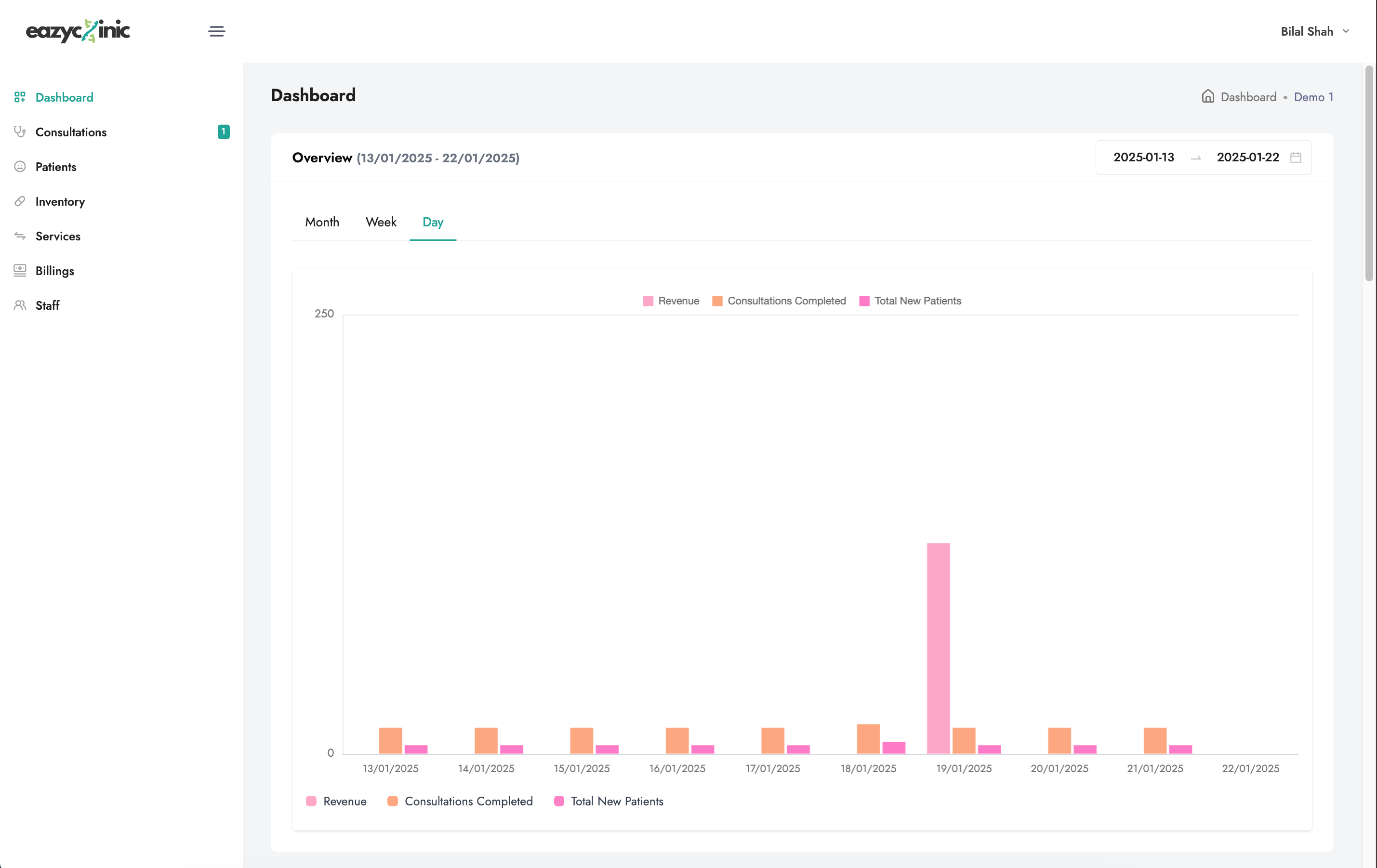Screen dimensions: 1377x868
Task: Open the end date 2025-01-22 picker
Action: 1247,157
